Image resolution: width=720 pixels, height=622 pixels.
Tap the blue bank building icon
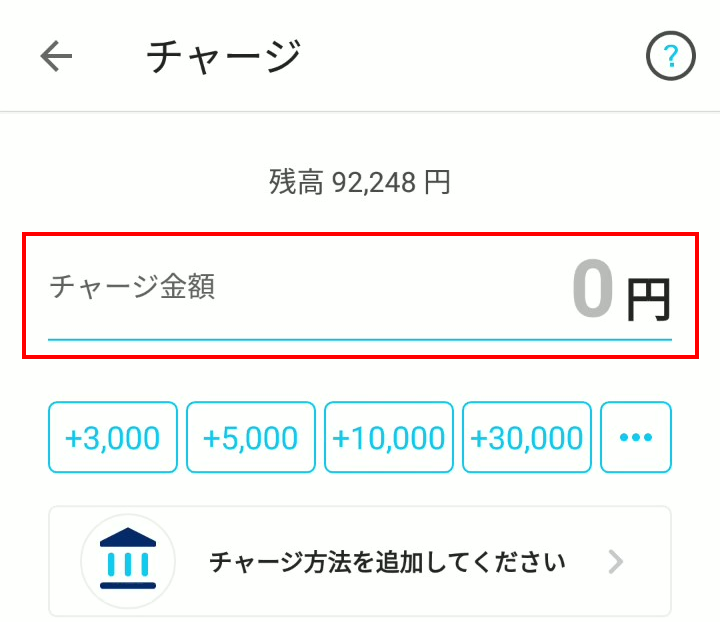tap(127, 561)
